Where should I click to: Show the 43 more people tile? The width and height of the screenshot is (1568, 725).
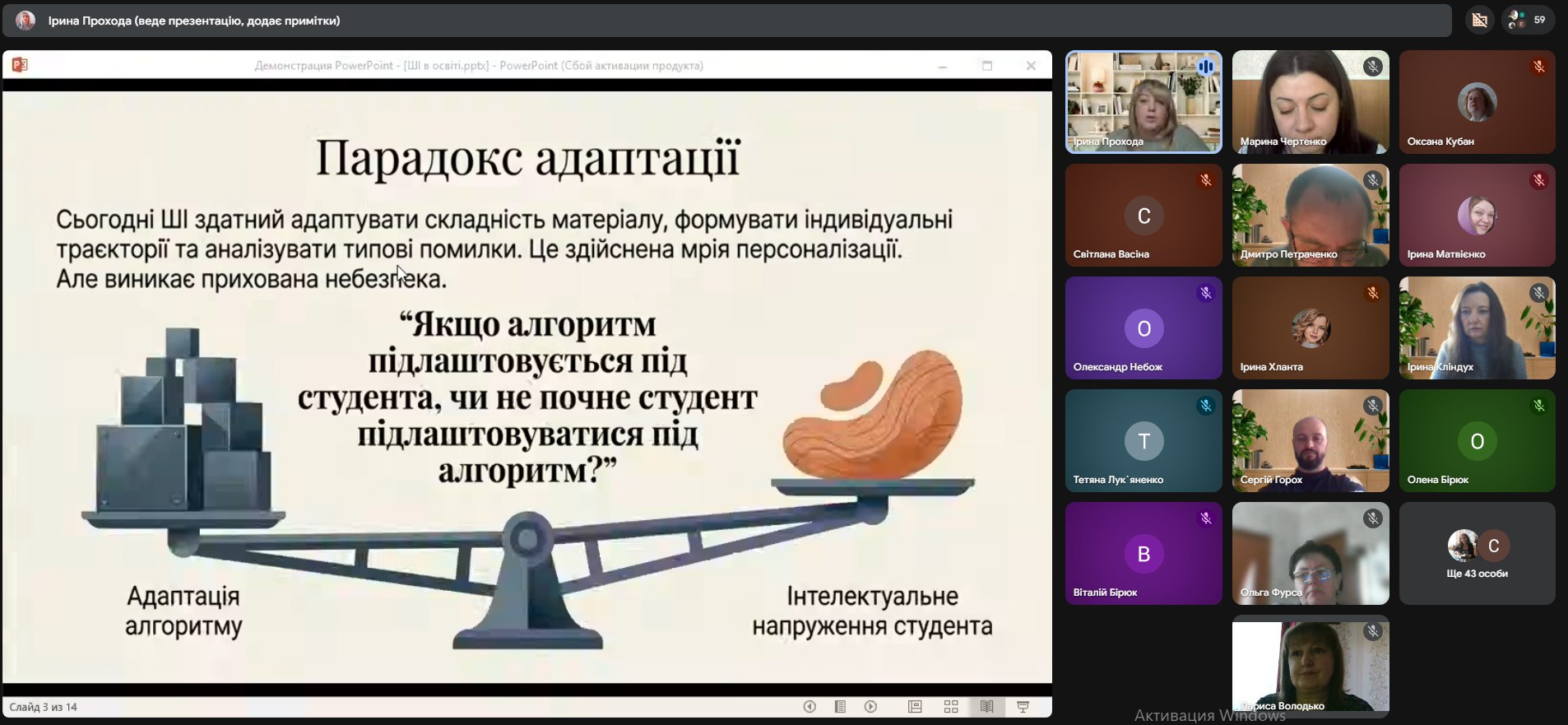click(1477, 554)
